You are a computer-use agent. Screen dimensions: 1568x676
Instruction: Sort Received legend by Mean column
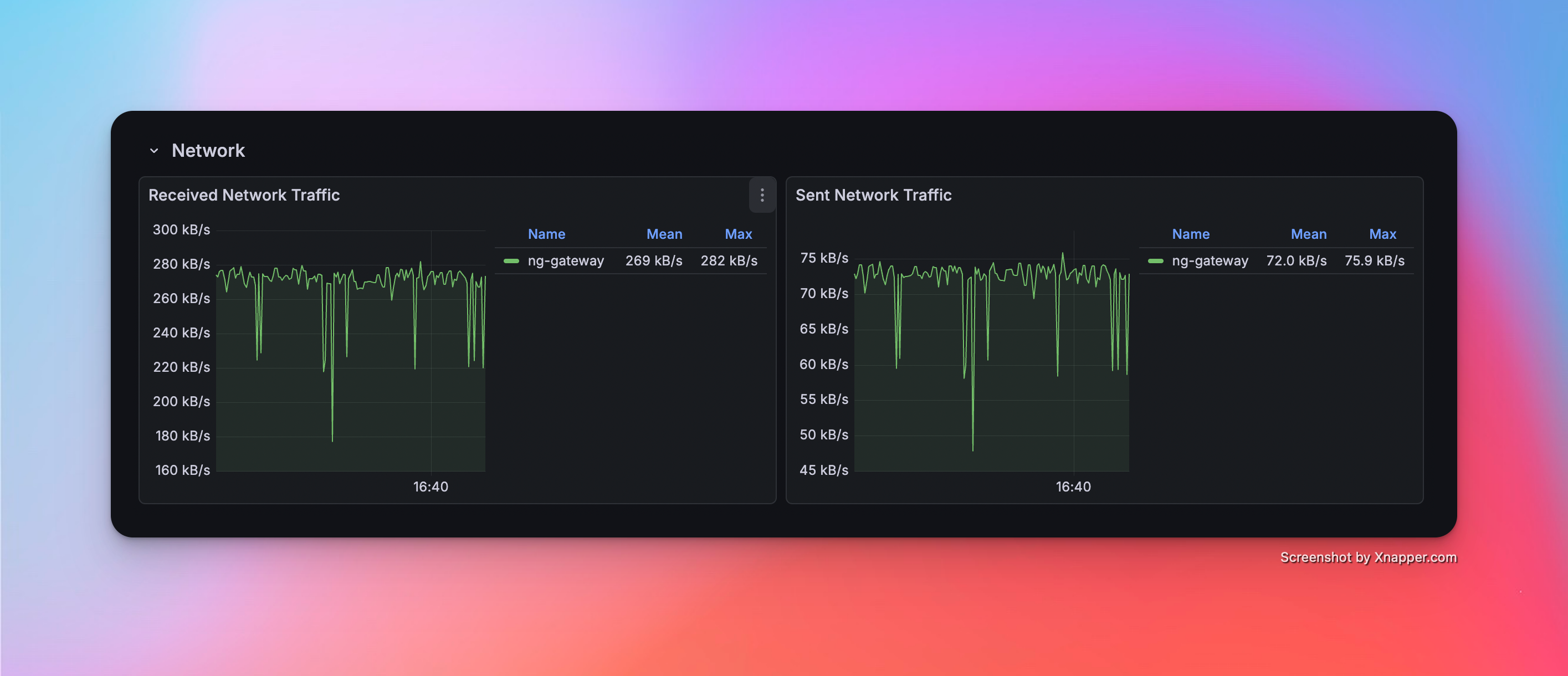click(x=663, y=234)
